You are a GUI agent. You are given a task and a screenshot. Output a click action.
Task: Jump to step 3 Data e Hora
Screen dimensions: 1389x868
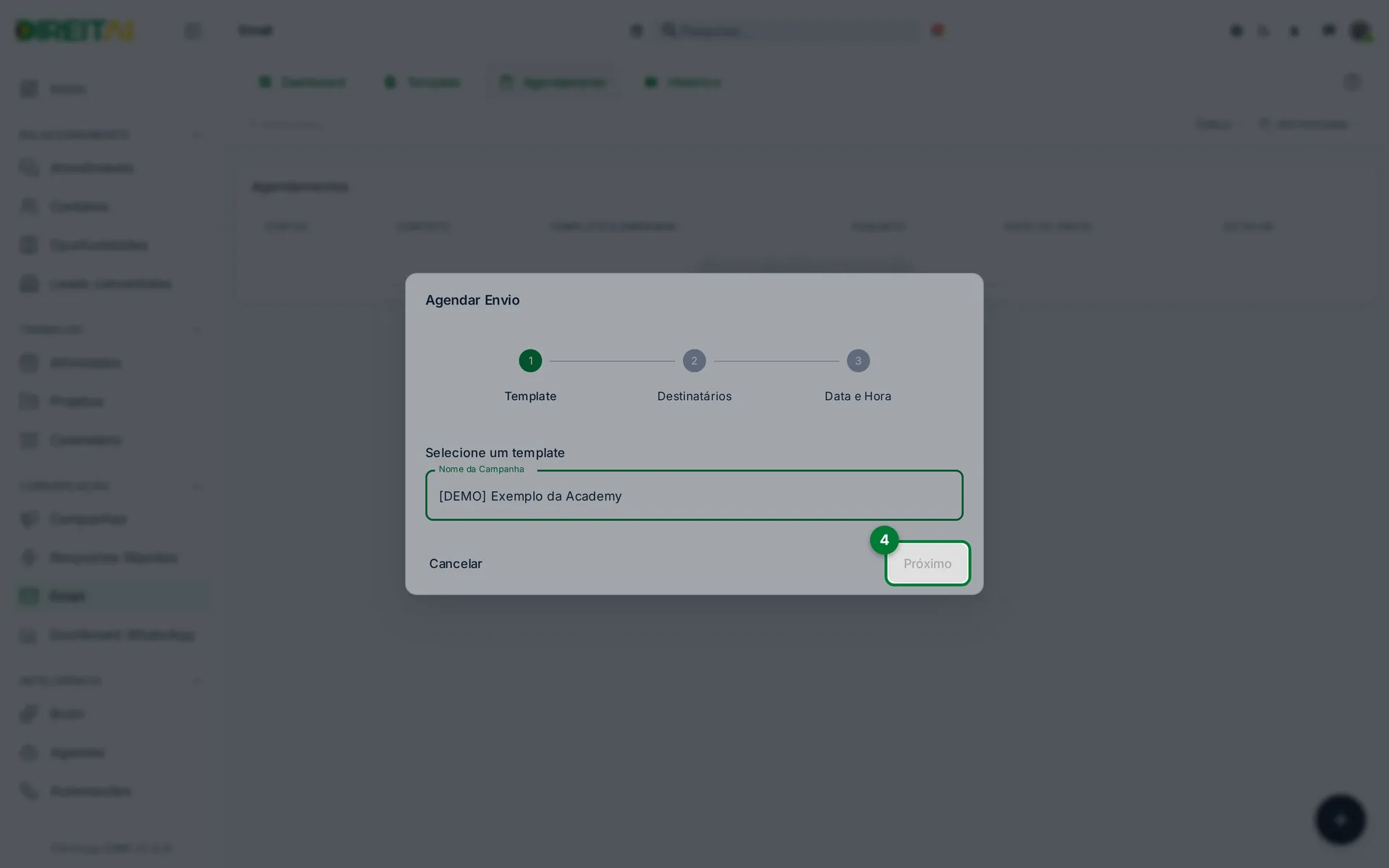point(858,360)
